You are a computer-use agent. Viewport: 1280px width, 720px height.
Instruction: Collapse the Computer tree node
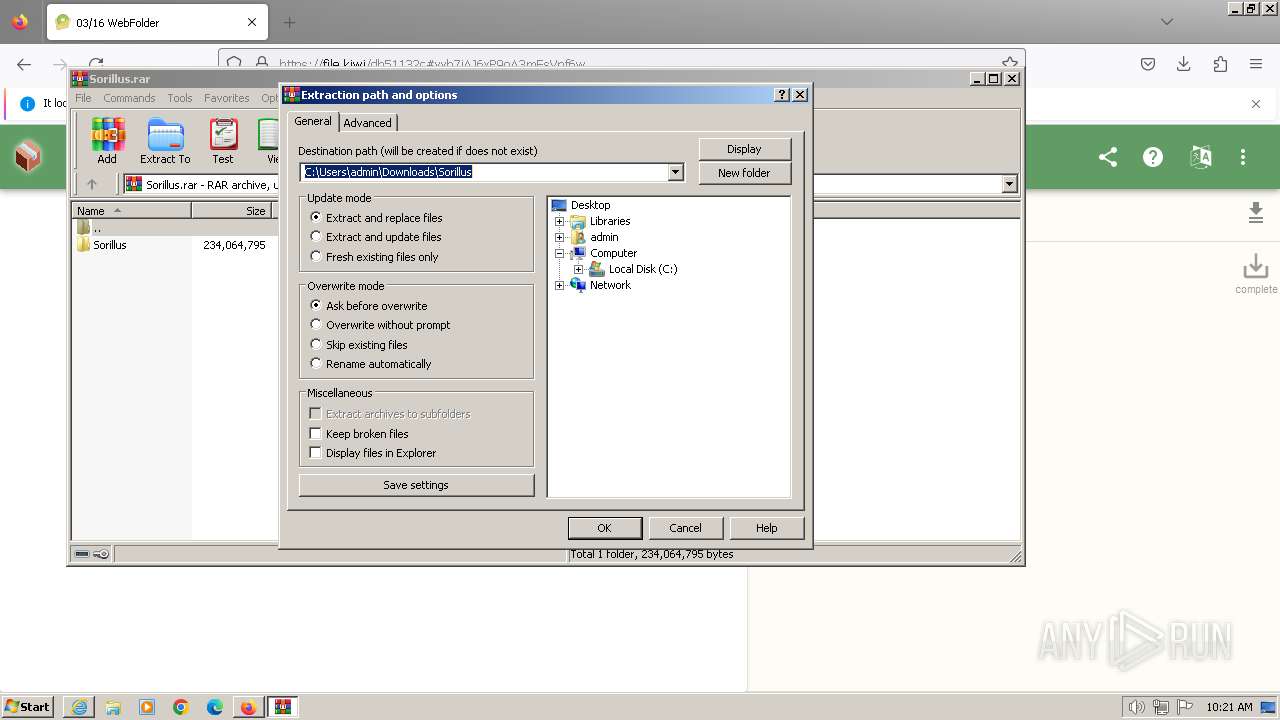coord(560,253)
